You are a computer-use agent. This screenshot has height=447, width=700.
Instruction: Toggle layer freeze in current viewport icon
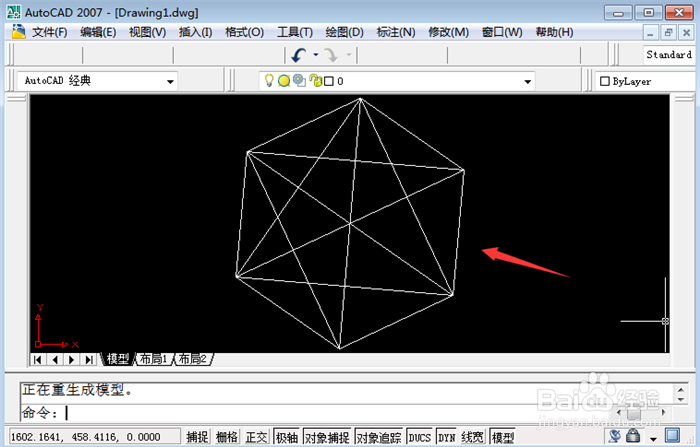tap(299, 81)
